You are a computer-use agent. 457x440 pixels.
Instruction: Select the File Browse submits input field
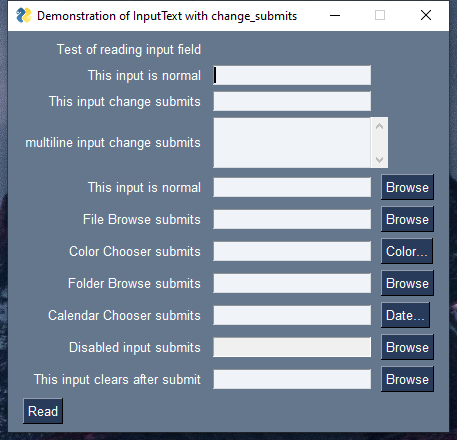(292, 219)
